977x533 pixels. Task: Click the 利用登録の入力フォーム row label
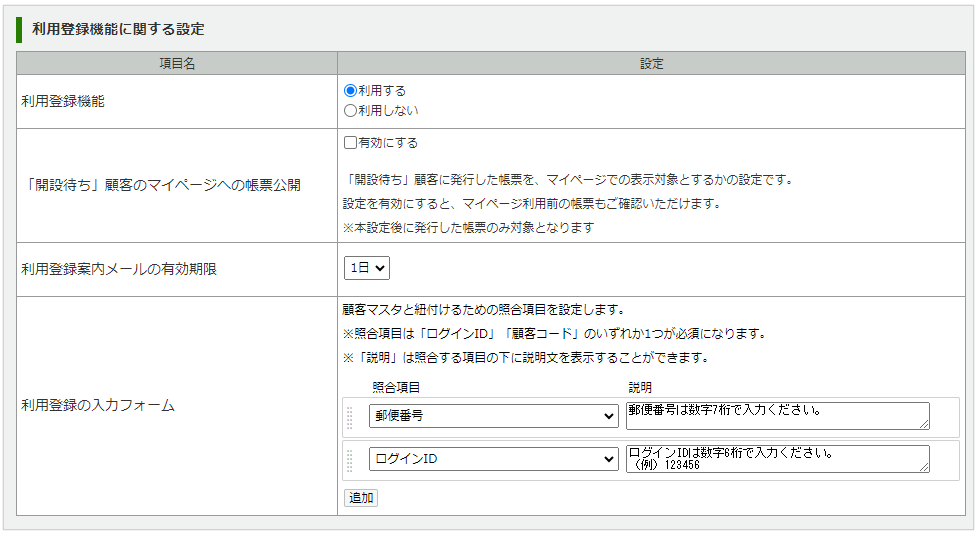(x=98, y=406)
